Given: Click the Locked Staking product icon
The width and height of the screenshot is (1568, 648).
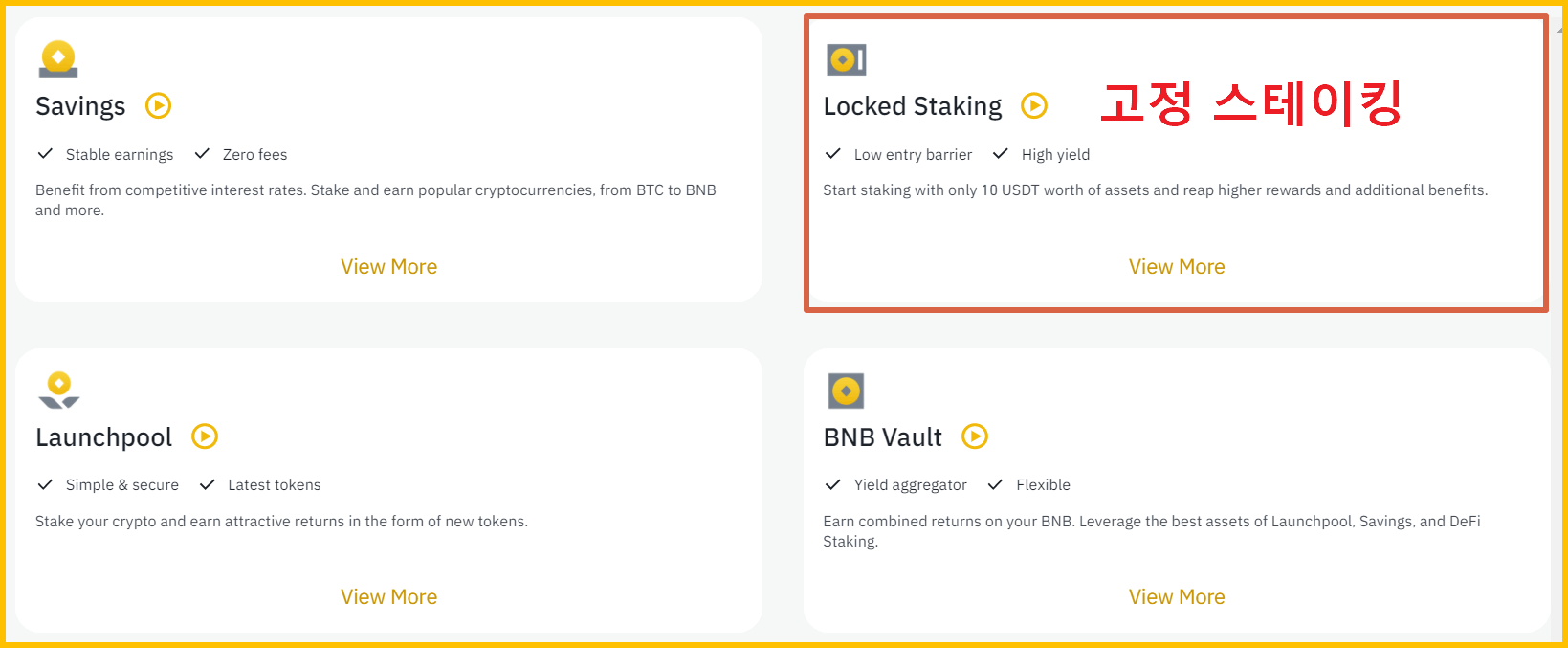Looking at the screenshot, I should 848,58.
